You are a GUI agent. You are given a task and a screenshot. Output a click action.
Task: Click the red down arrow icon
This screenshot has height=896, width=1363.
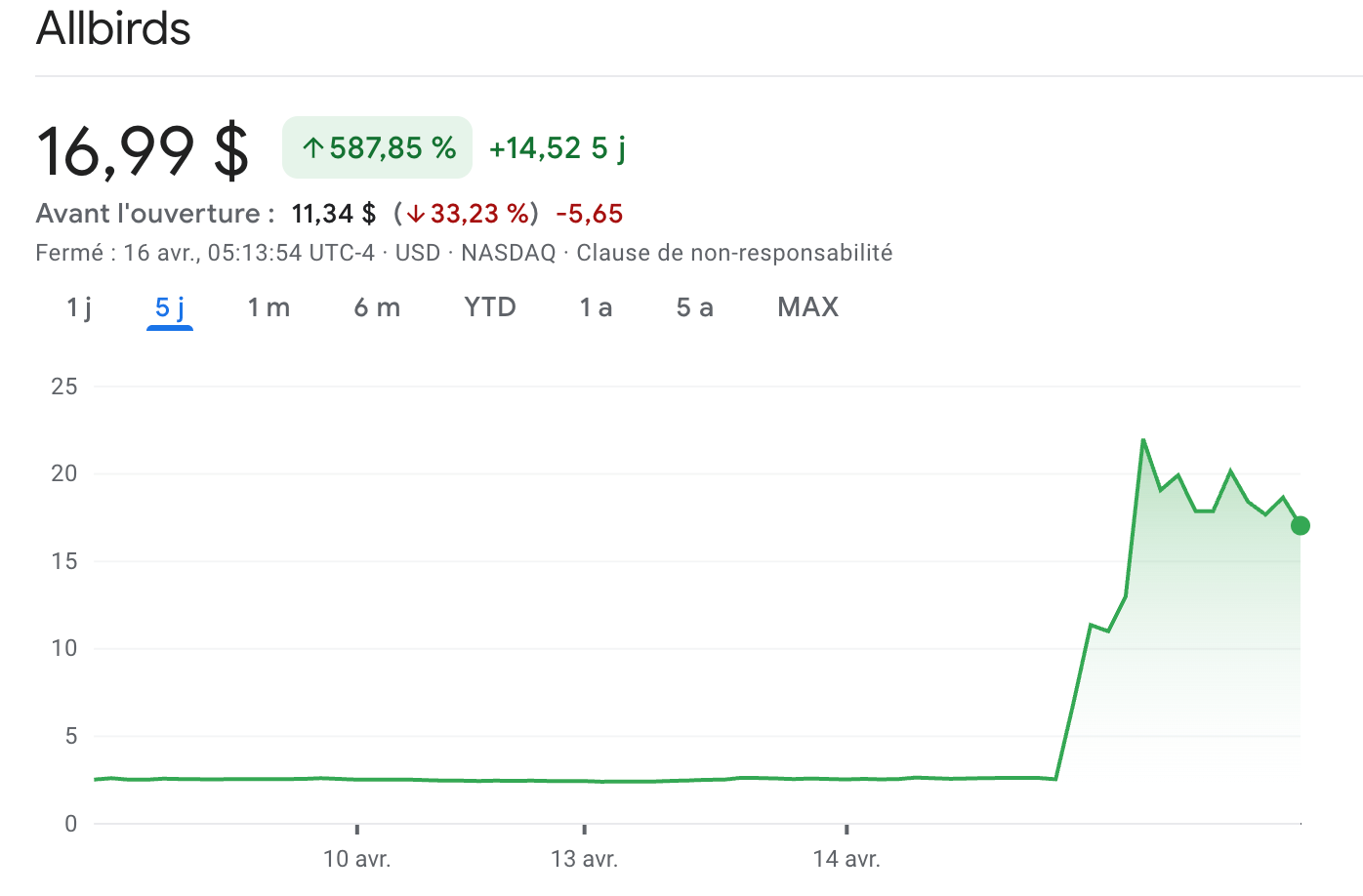pos(416,214)
